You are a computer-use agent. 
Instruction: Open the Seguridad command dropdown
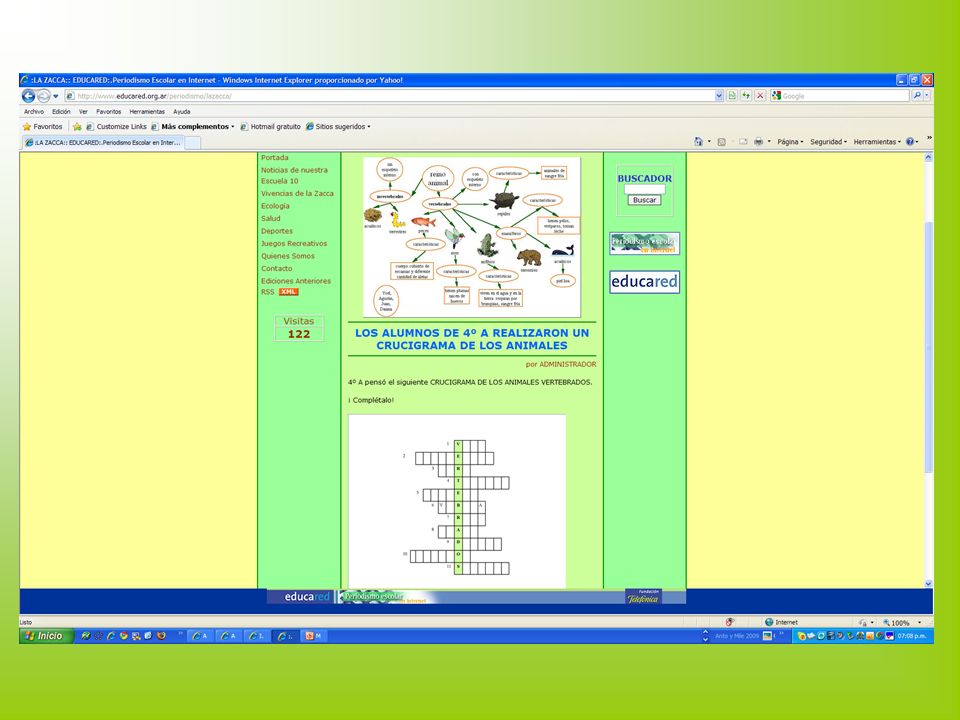(x=828, y=142)
